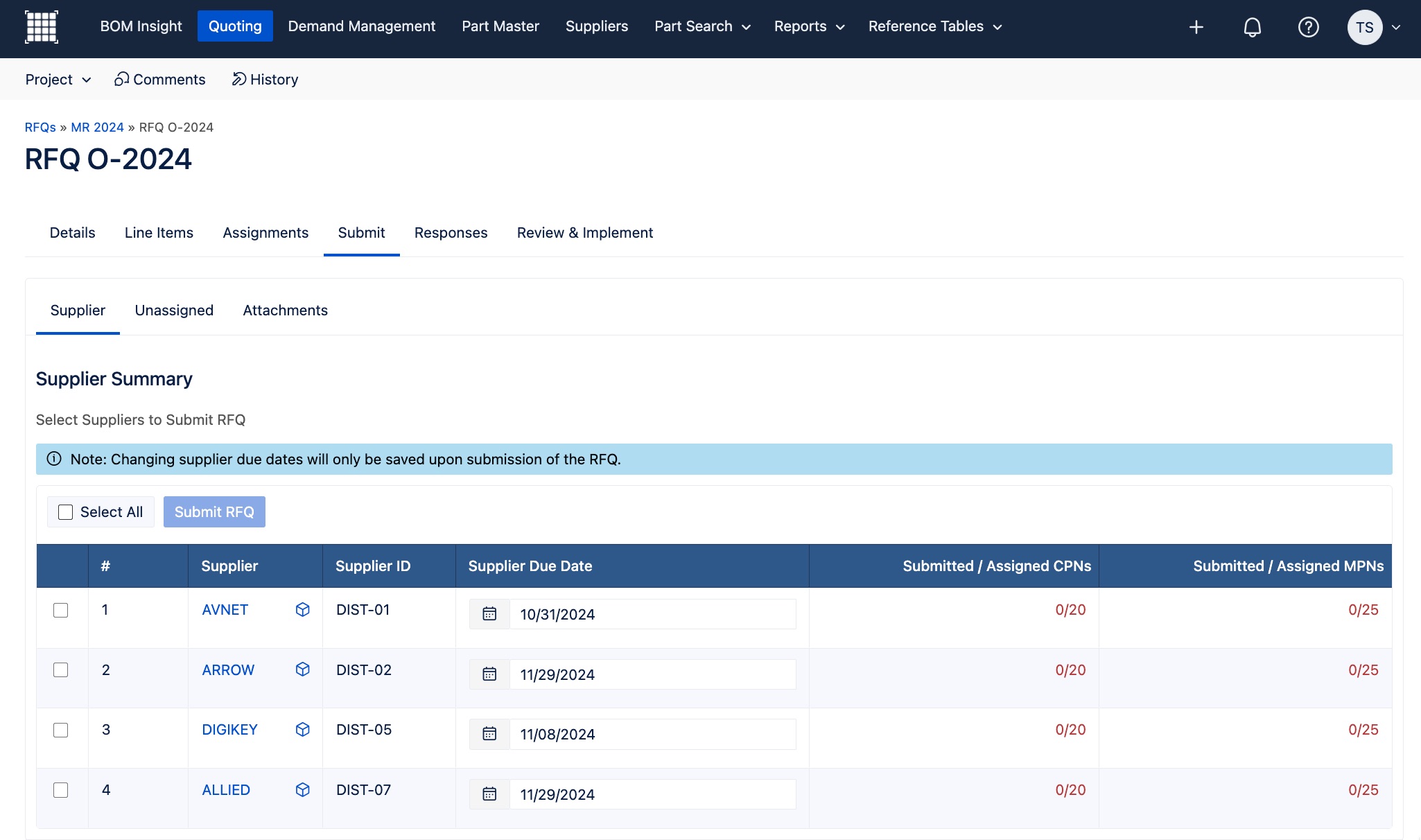
Task: Open the calendar icon for the ARROW due date
Action: (x=489, y=674)
